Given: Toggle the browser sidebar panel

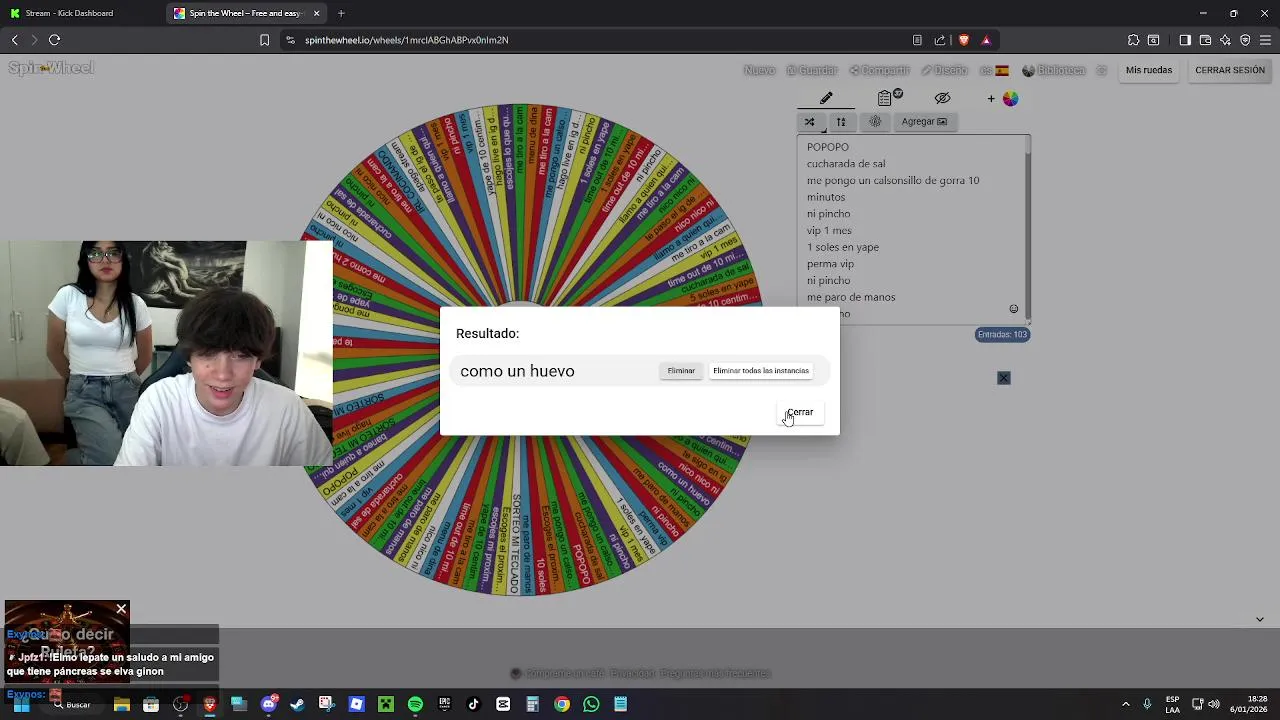Looking at the screenshot, I should point(1185,40).
